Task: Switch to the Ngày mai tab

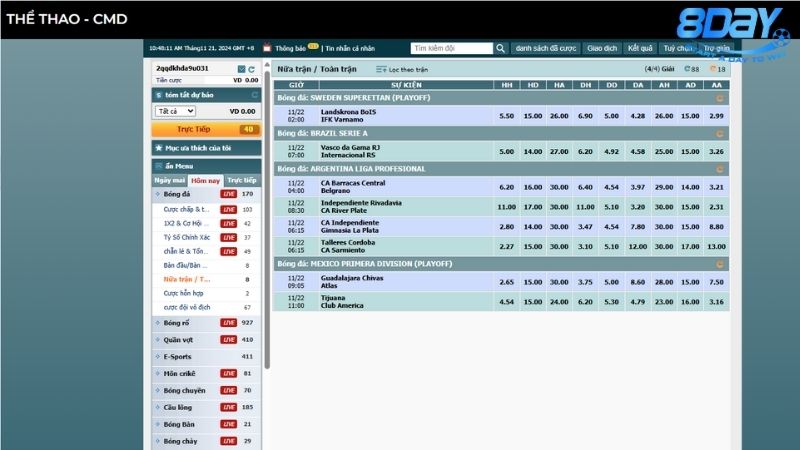Action: (x=169, y=181)
